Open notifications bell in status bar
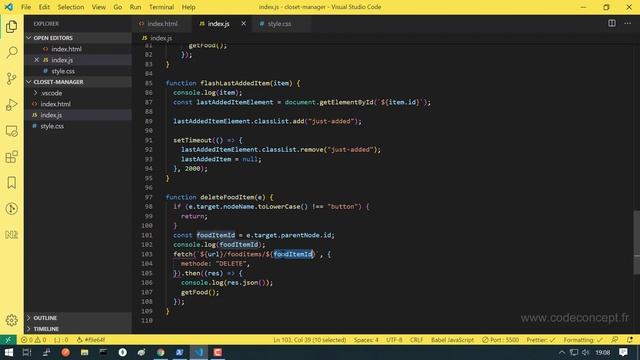The width and height of the screenshot is (640, 360). click(630, 340)
